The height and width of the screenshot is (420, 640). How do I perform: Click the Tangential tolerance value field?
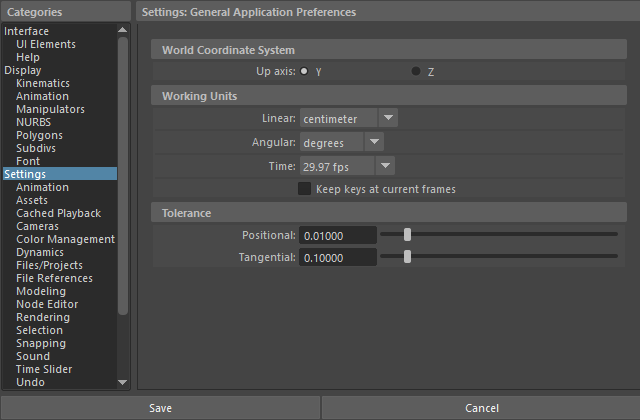click(x=338, y=258)
